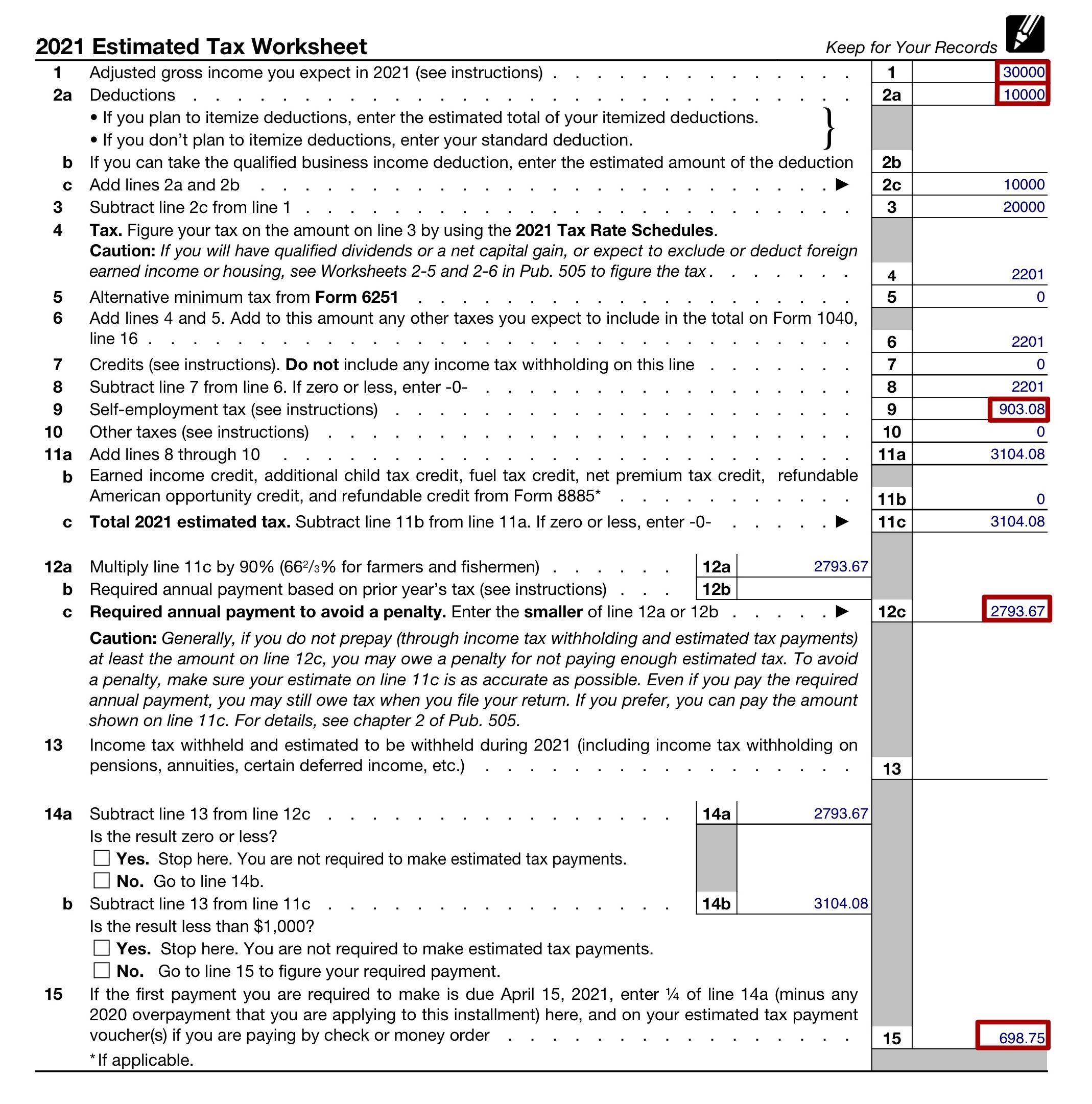
Task: Click the Line 12c required annual payment field
Action: point(1020,607)
